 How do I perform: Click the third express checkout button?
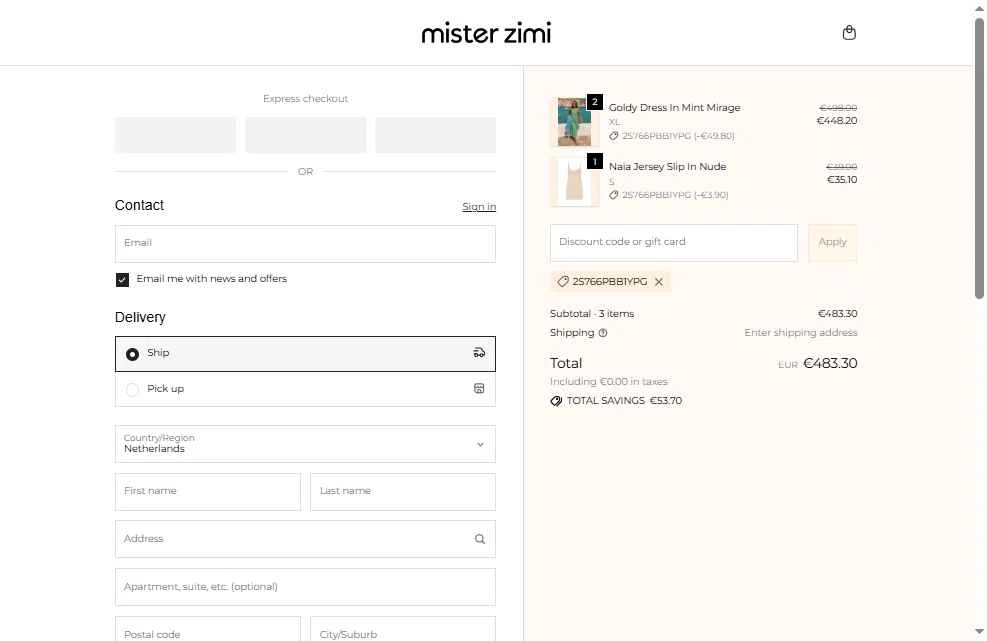pos(436,135)
